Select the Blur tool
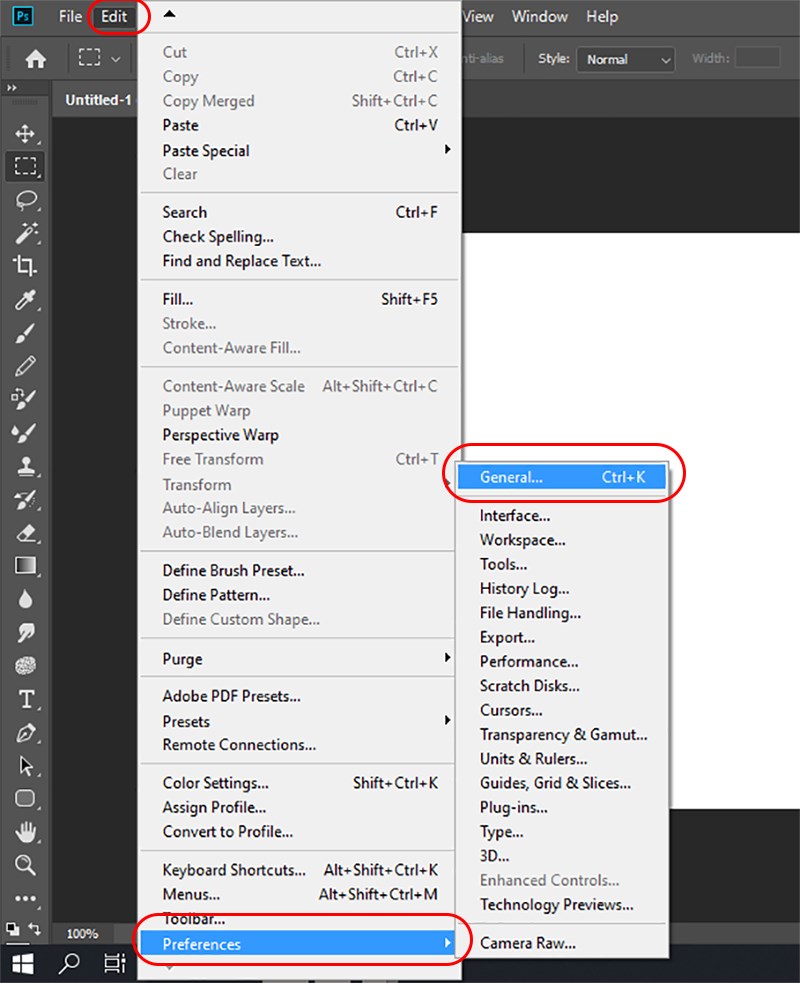800x983 pixels. [25, 599]
